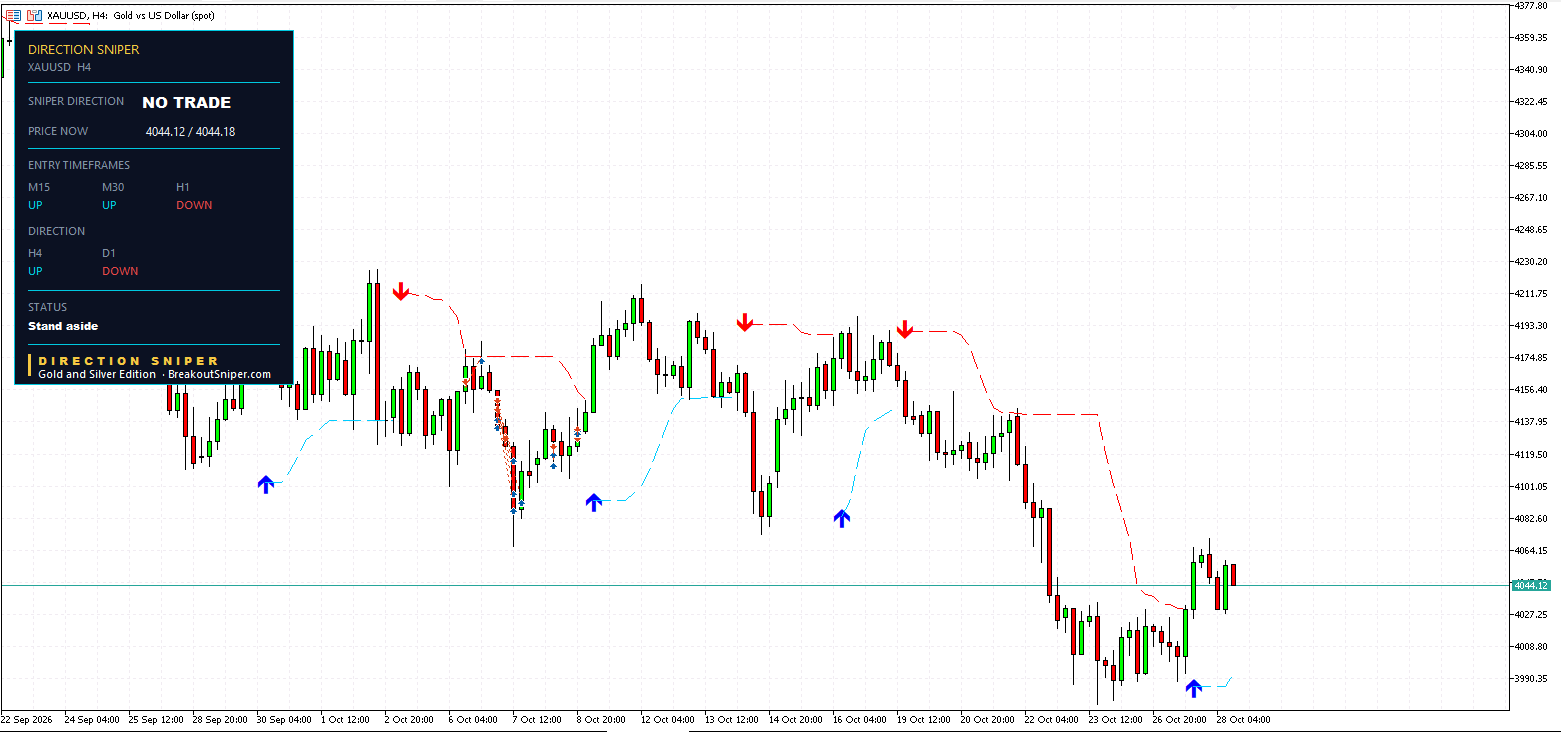Click the ENTRY TIMEFRAMES label
Image resolution: width=1561 pixels, height=732 pixels.
click(79, 165)
